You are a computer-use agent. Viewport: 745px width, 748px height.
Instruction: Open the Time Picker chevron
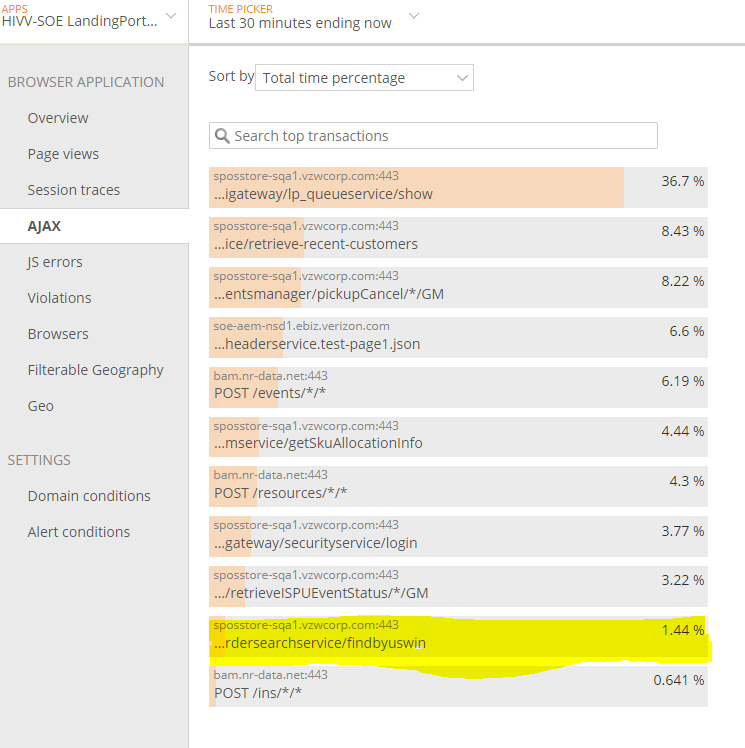click(x=414, y=16)
